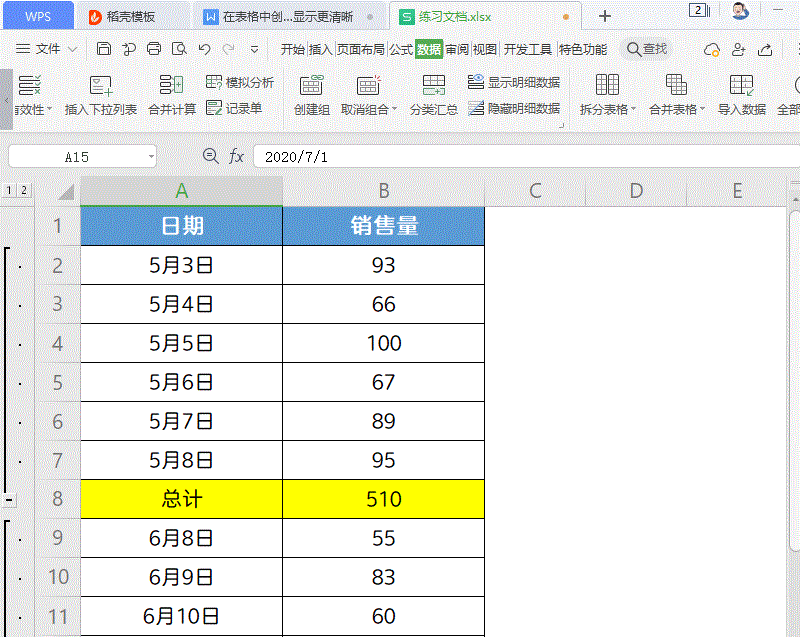
Task: Select the yellow 总计 cell
Action: click(x=182, y=499)
